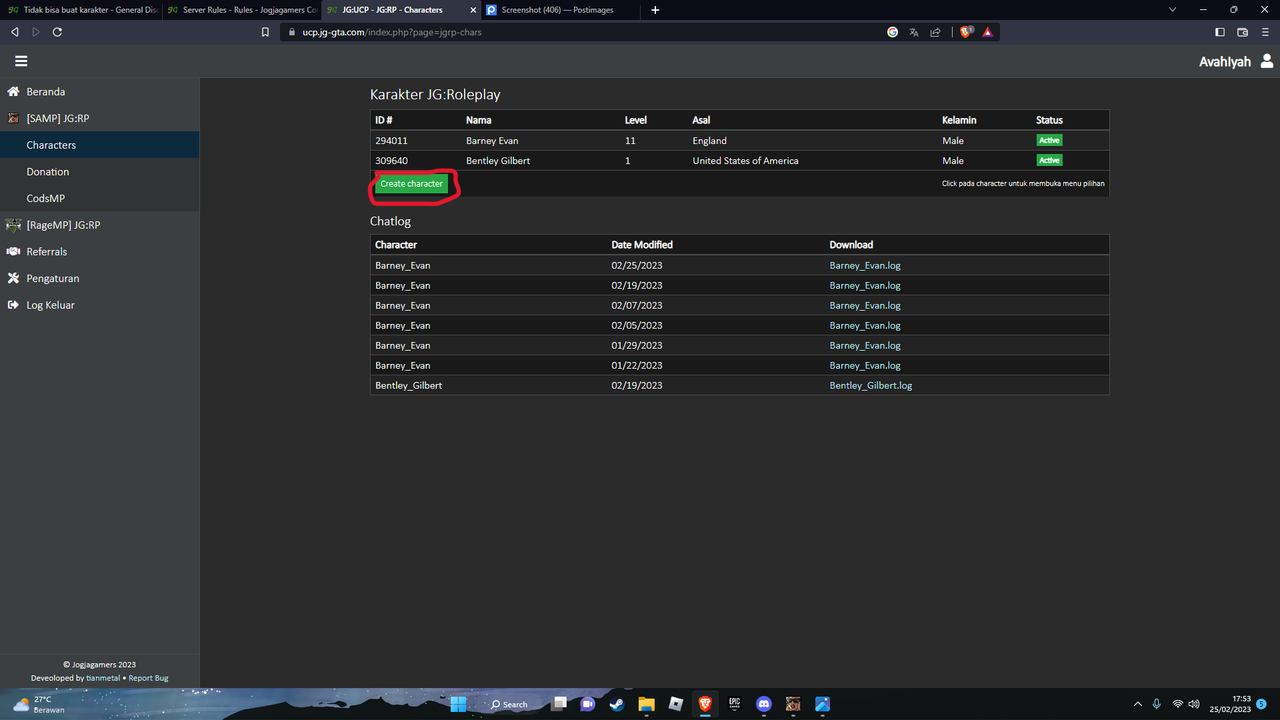Open Steam from the taskbar
The image size is (1280, 720).
(615, 704)
